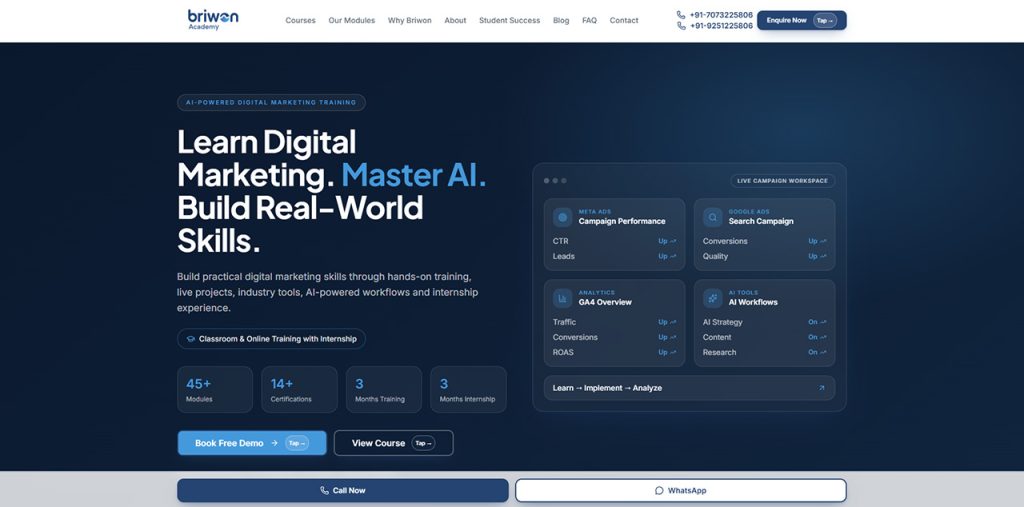Image resolution: width=1024 pixels, height=507 pixels.
Task: Click the AI Workflows card title
Action: 753,303
